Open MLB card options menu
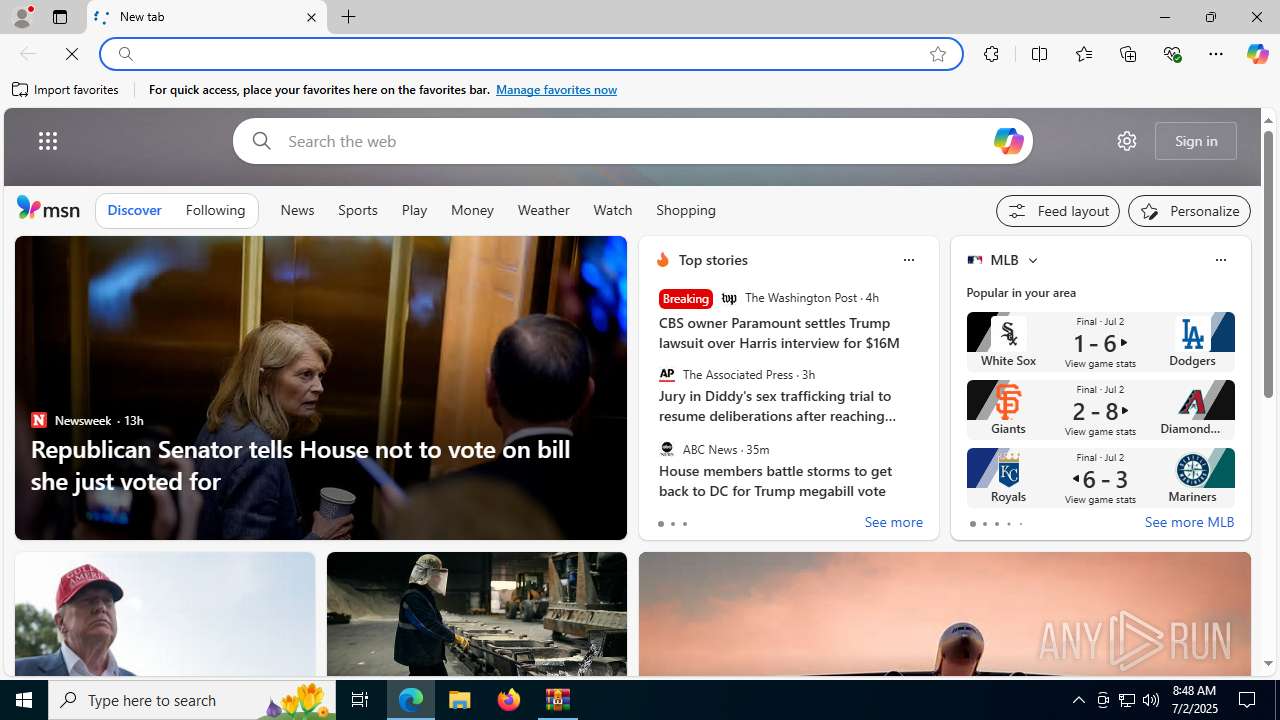The height and width of the screenshot is (720, 1280). click(x=1220, y=260)
